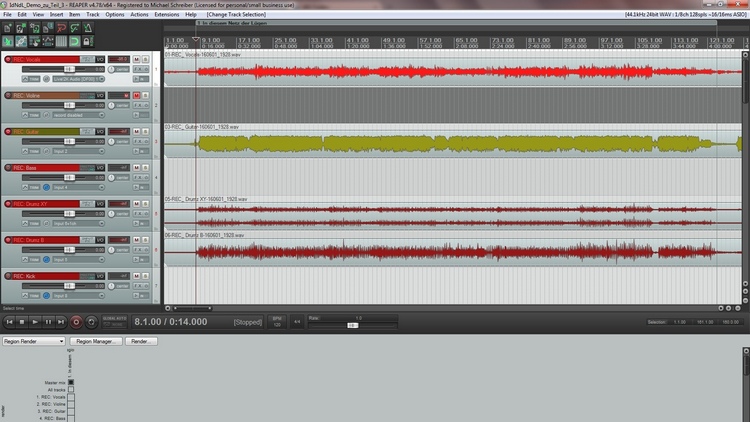
Task: Click the Redo toolbar icon
Action: [x=75, y=28]
